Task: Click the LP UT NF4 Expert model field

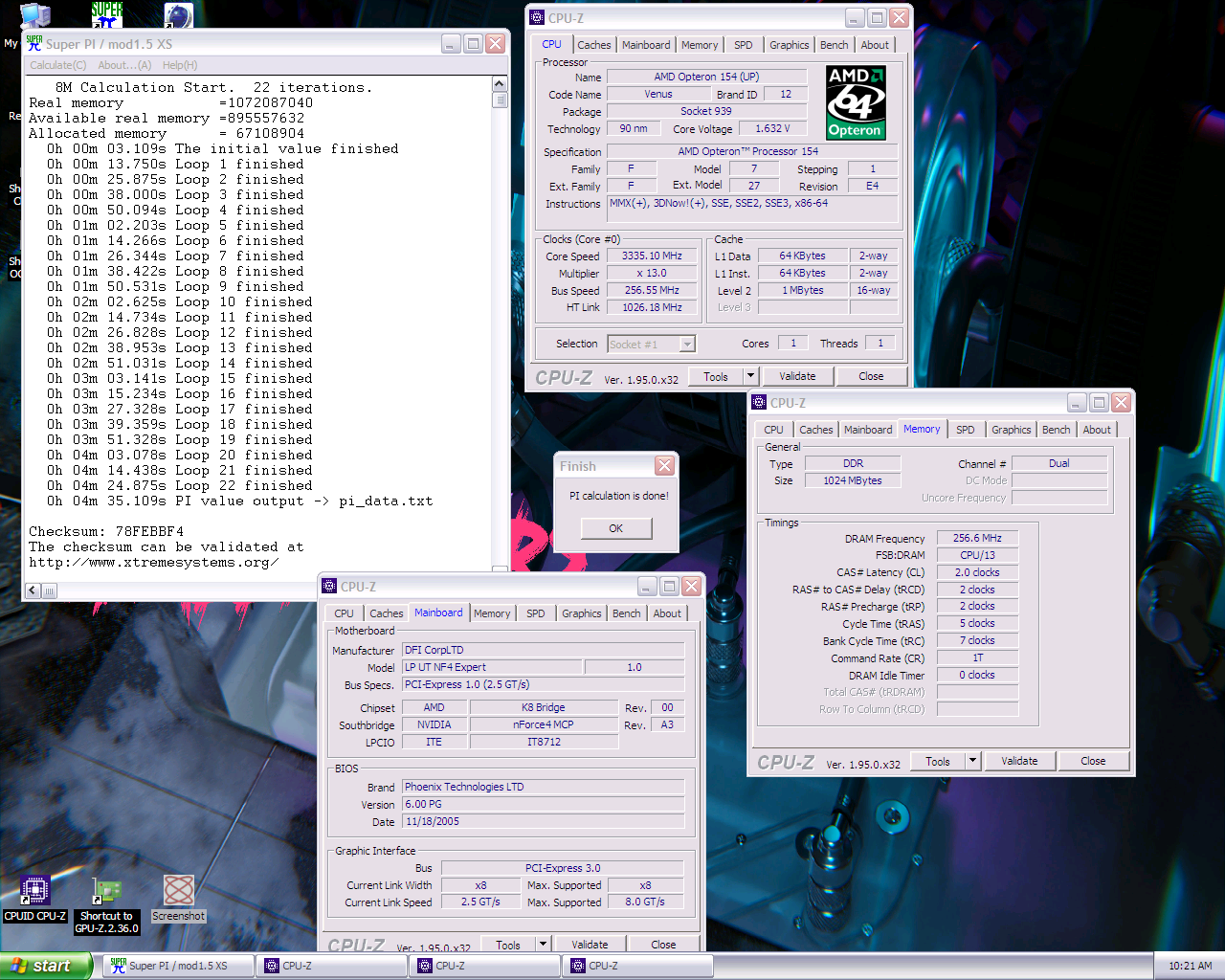Action: 492,668
